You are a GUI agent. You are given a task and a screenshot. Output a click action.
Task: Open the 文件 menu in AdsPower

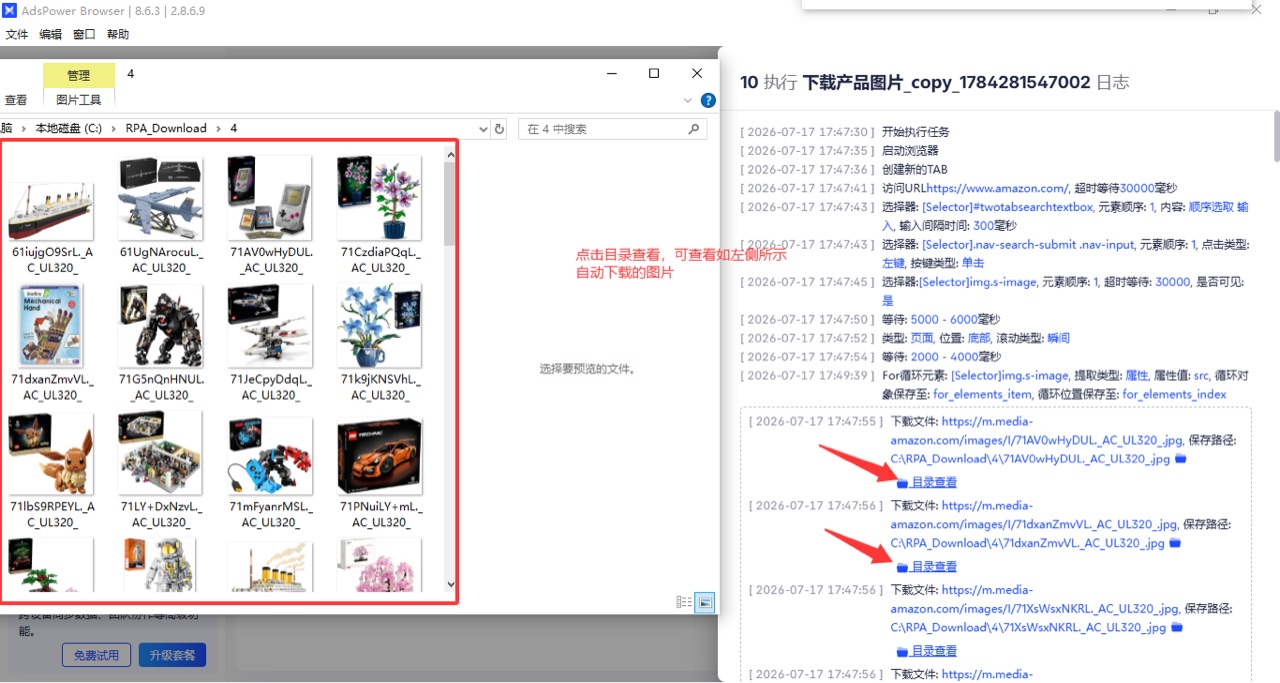(17, 34)
